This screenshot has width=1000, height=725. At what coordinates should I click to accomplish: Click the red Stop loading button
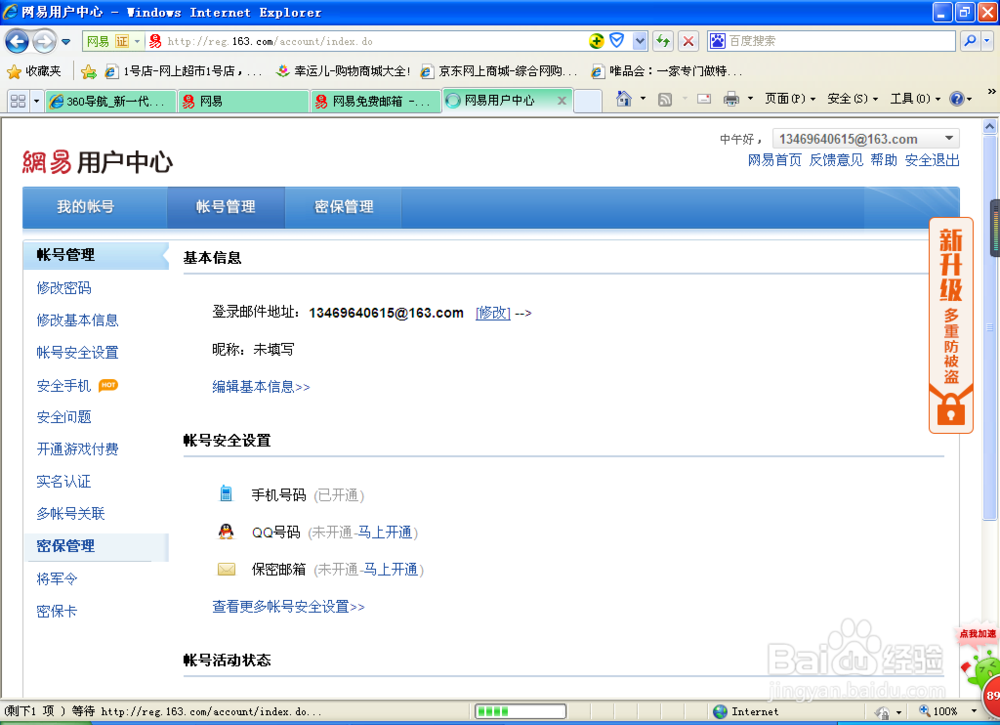pyautogui.click(x=688, y=41)
